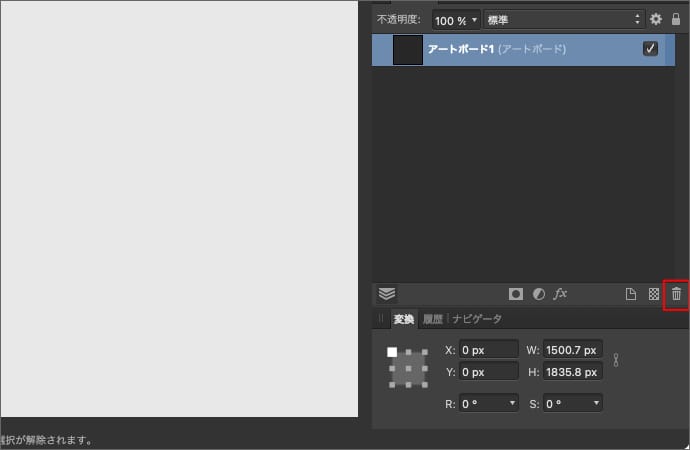The image size is (690, 450).
Task: Switch to the ナビゲータ tab
Action: [477, 319]
